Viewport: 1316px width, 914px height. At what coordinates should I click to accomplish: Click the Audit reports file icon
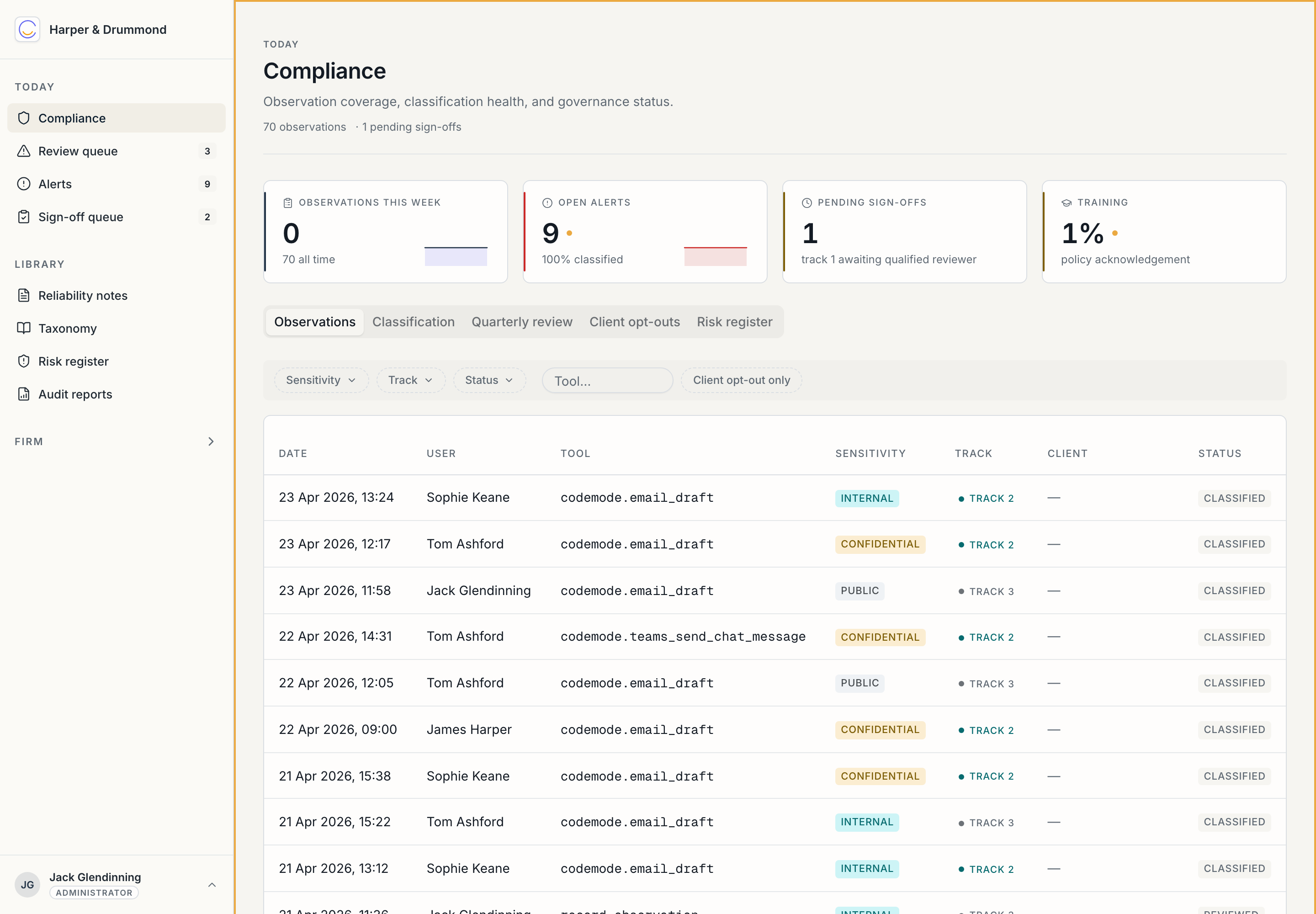click(x=23, y=394)
